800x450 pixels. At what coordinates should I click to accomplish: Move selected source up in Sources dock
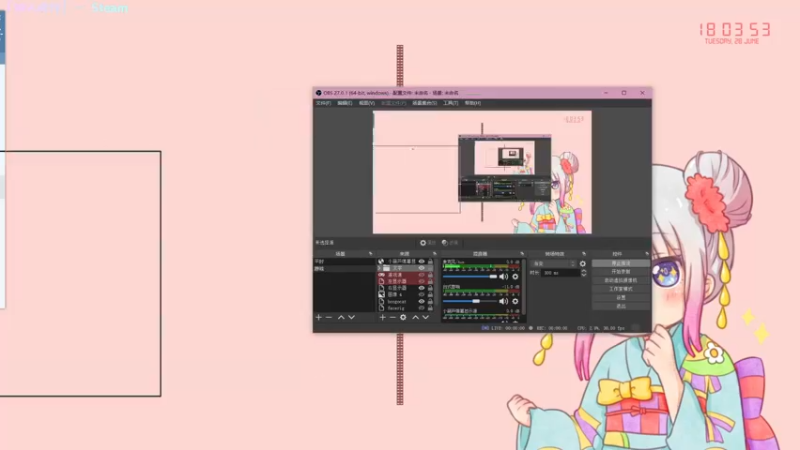(415, 317)
